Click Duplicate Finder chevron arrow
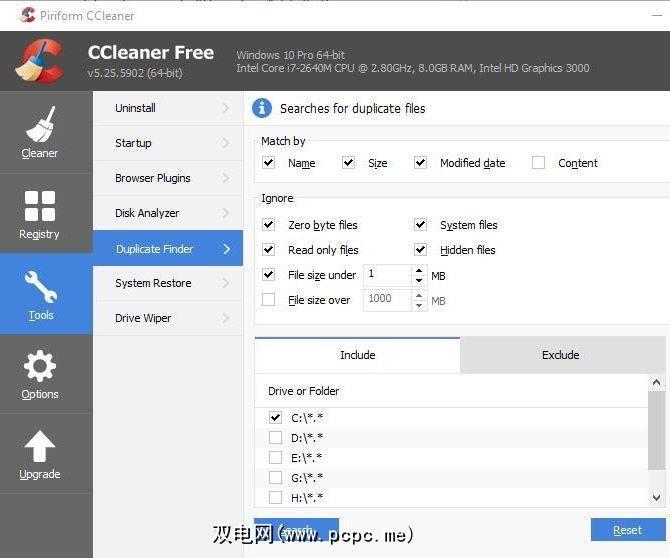The height and width of the screenshot is (558, 670). (x=226, y=249)
